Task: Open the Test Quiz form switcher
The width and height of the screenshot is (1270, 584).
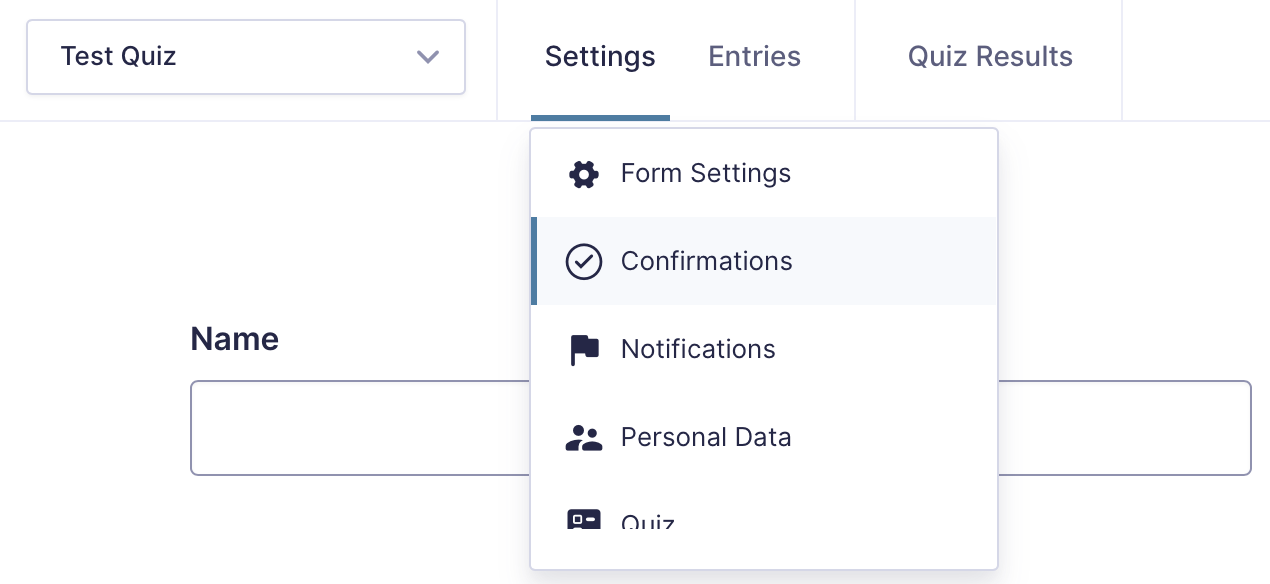Action: point(200,57)
